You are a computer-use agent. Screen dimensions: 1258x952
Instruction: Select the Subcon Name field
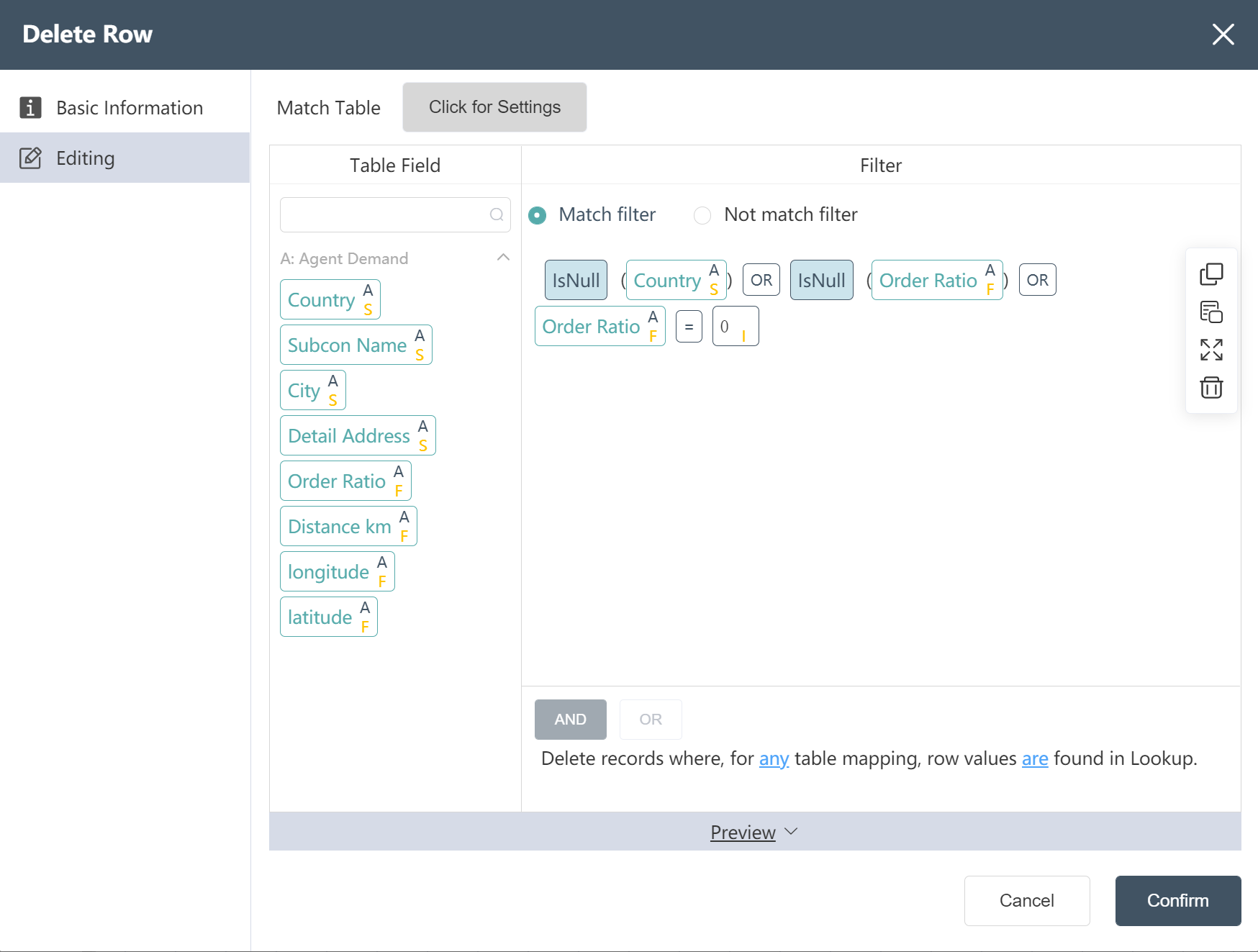tap(356, 345)
